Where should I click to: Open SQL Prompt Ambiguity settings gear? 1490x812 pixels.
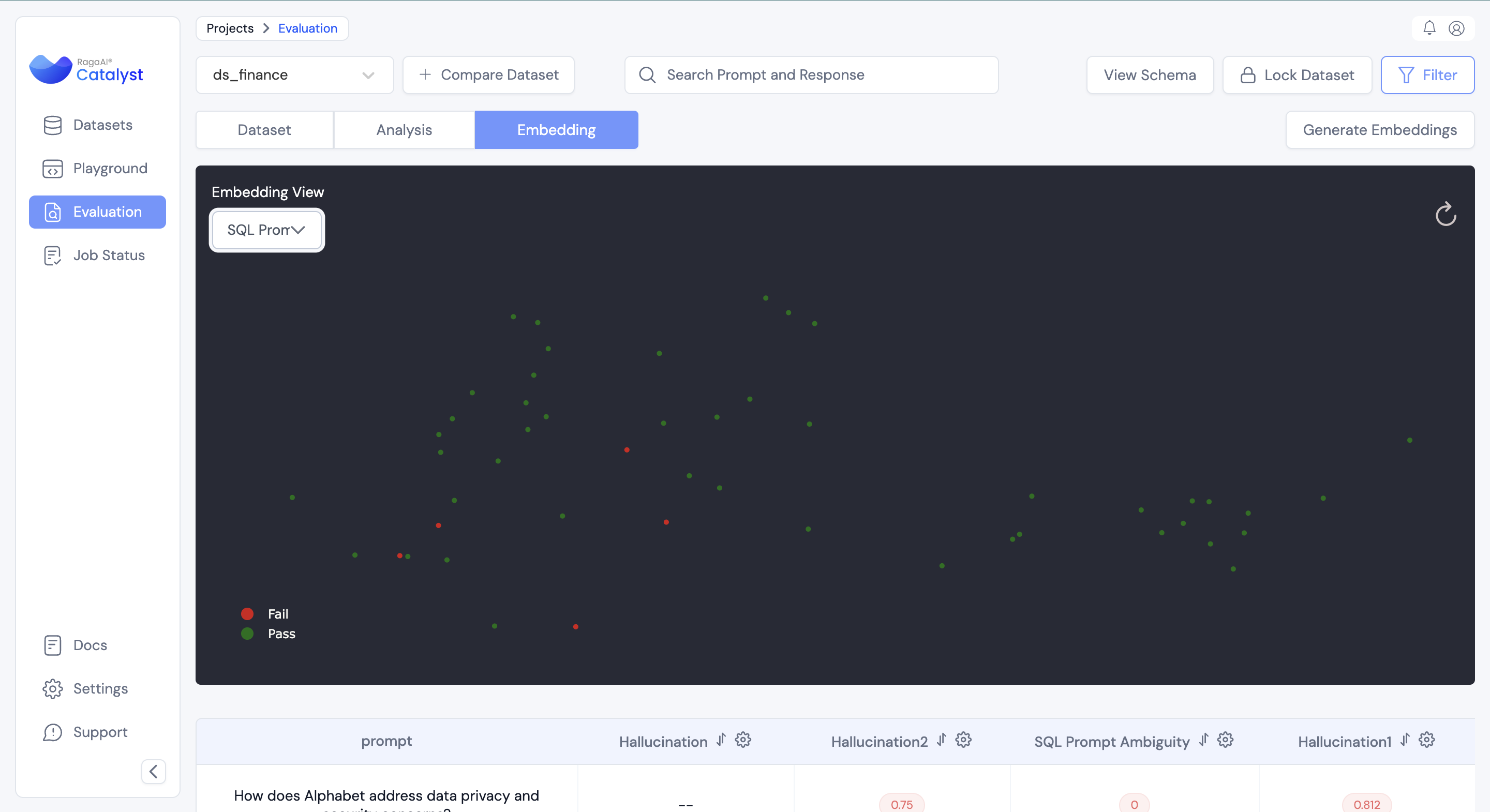tap(1225, 740)
